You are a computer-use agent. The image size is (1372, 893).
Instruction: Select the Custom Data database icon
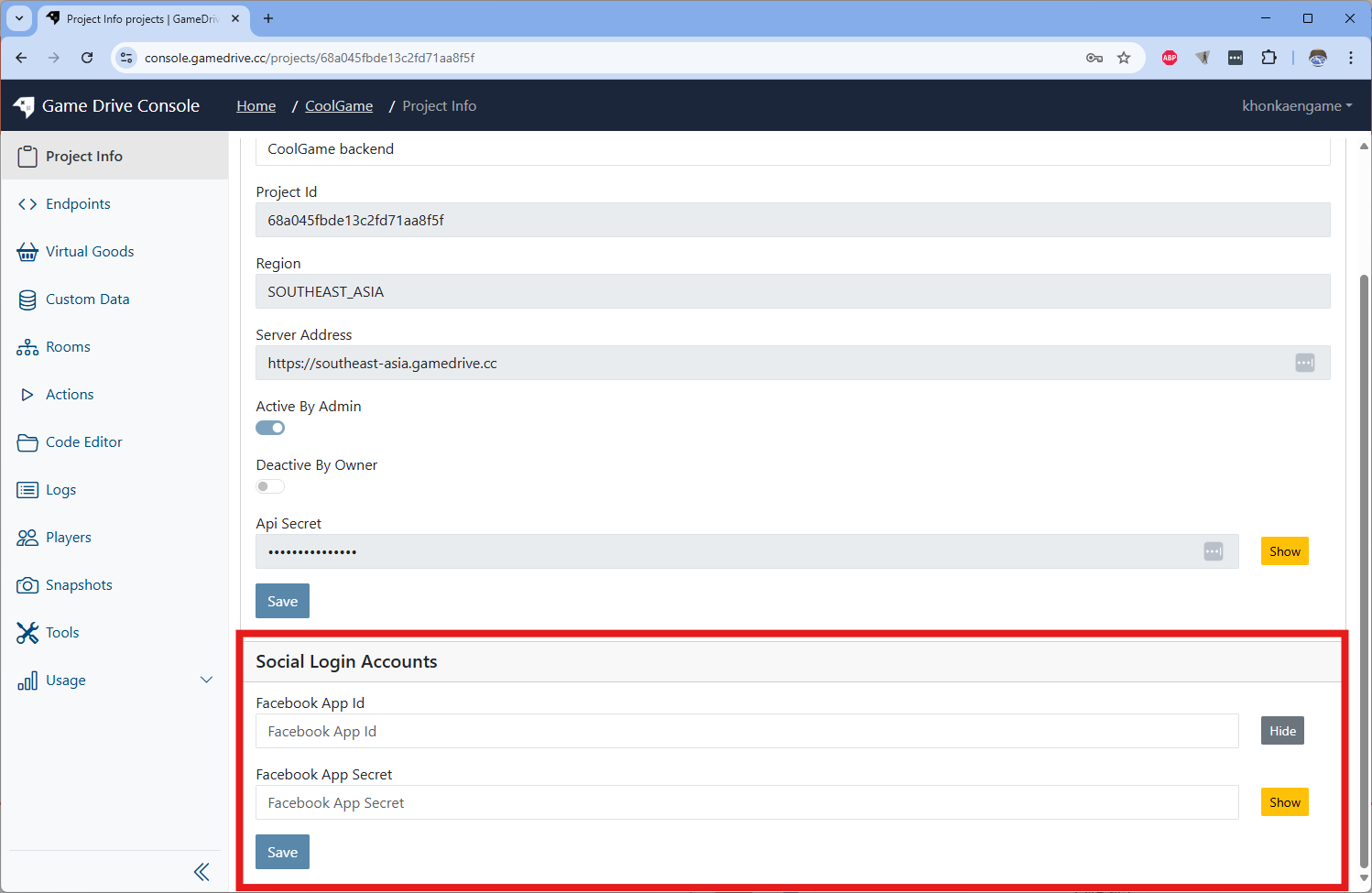tap(27, 299)
